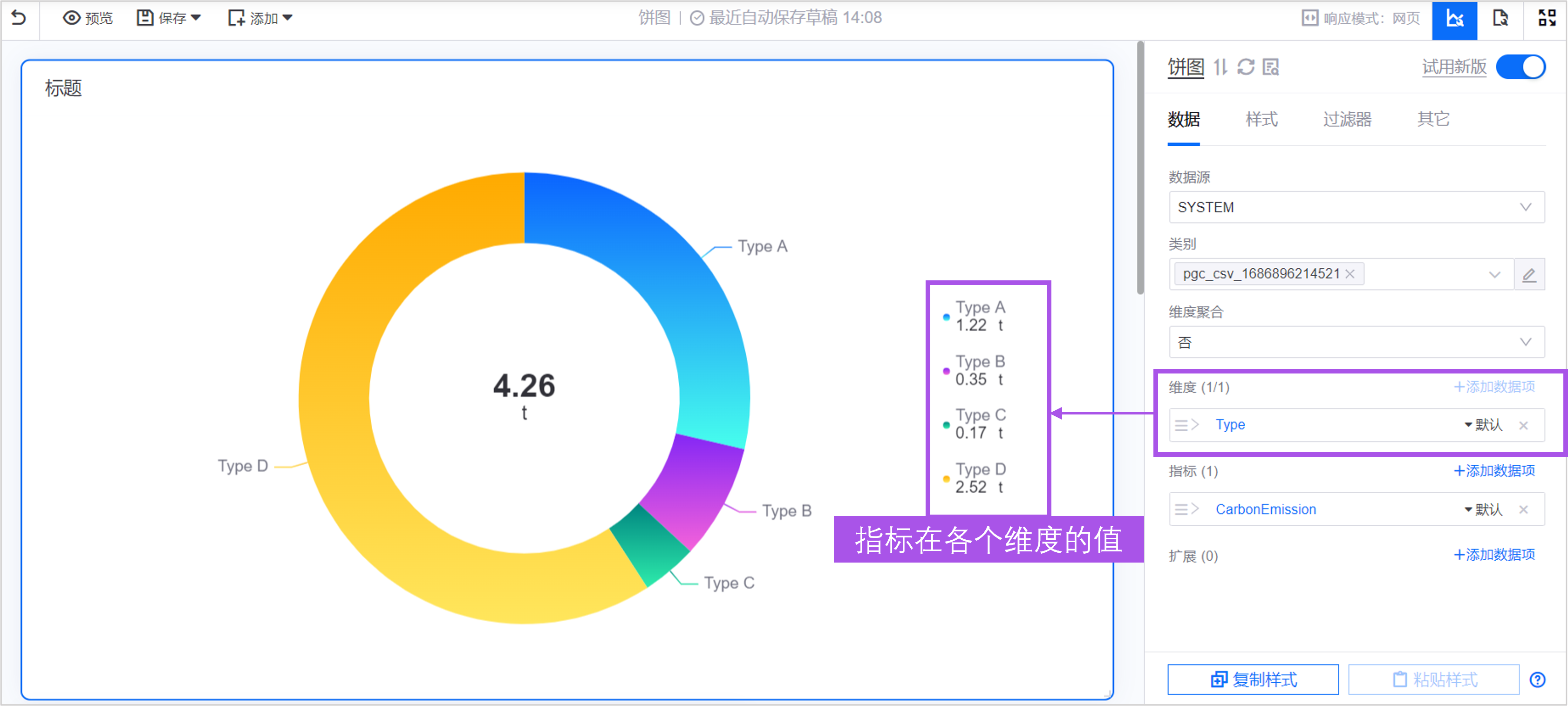Image resolution: width=1568 pixels, height=706 pixels.
Task: Click the data preview icon beside 饼图
Action: 1270,67
